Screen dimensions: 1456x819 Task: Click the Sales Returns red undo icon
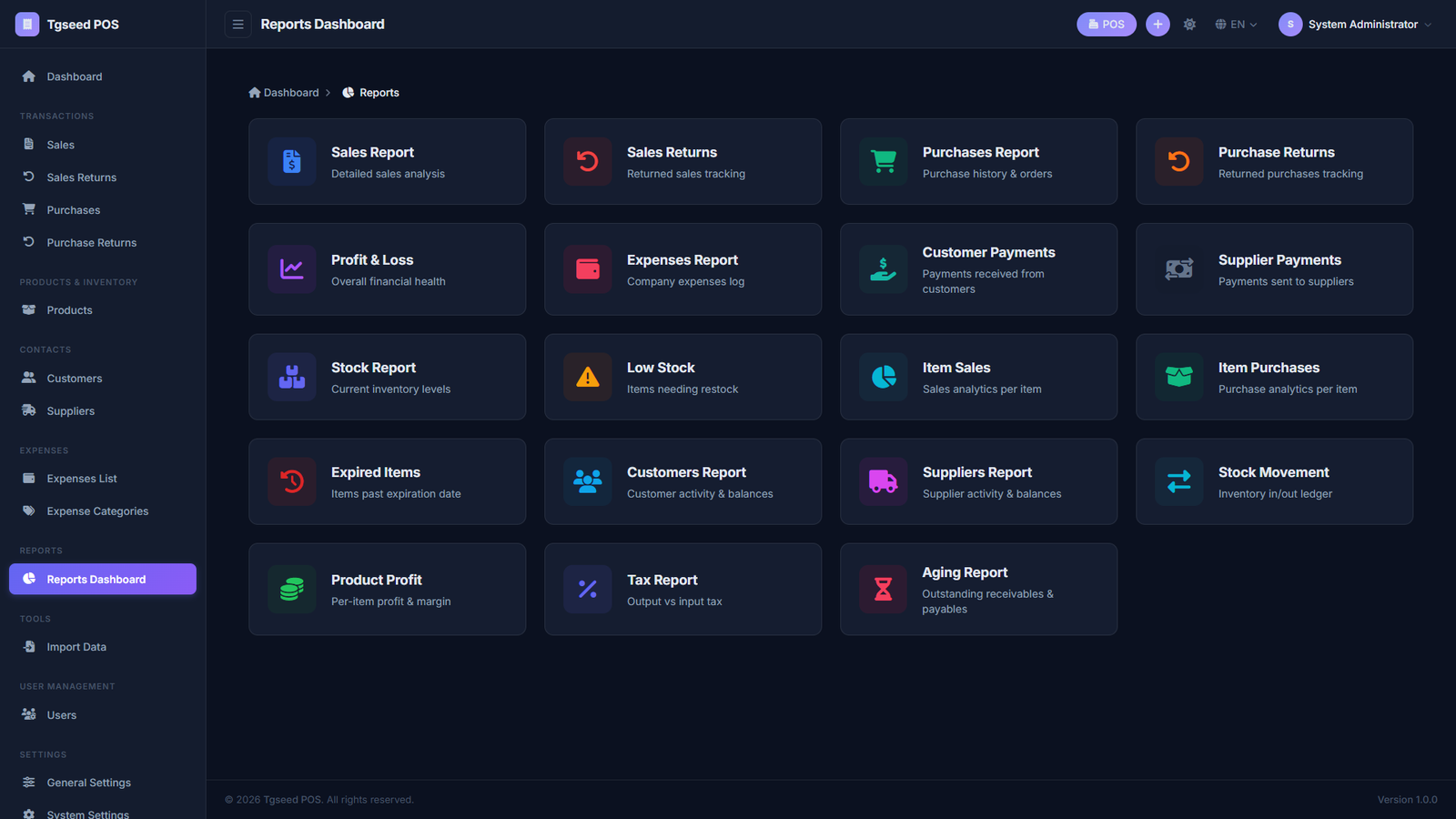(588, 161)
